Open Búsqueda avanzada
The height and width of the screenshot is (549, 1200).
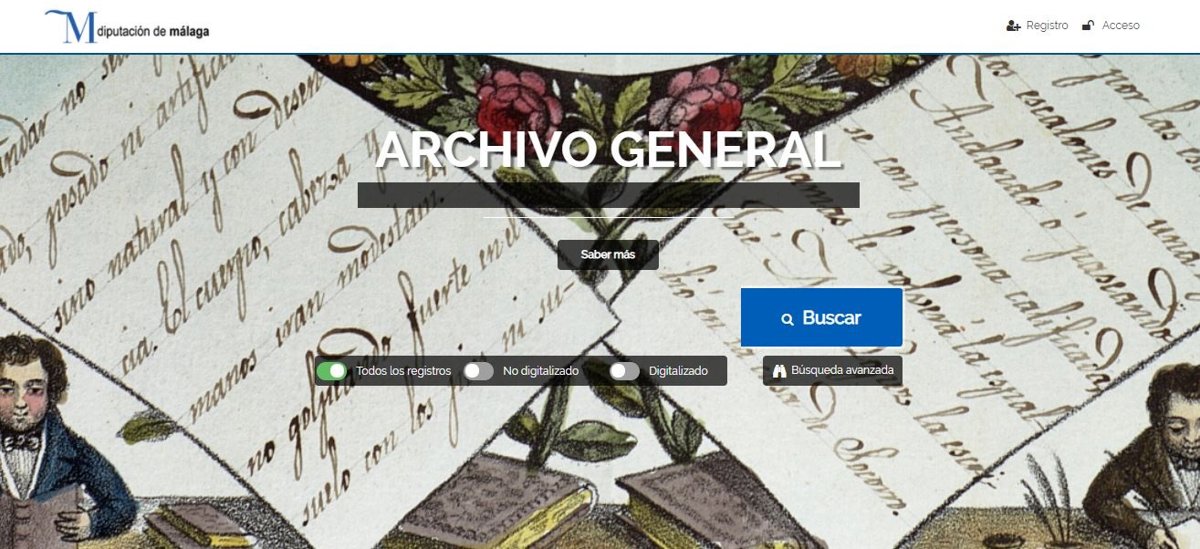click(833, 371)
